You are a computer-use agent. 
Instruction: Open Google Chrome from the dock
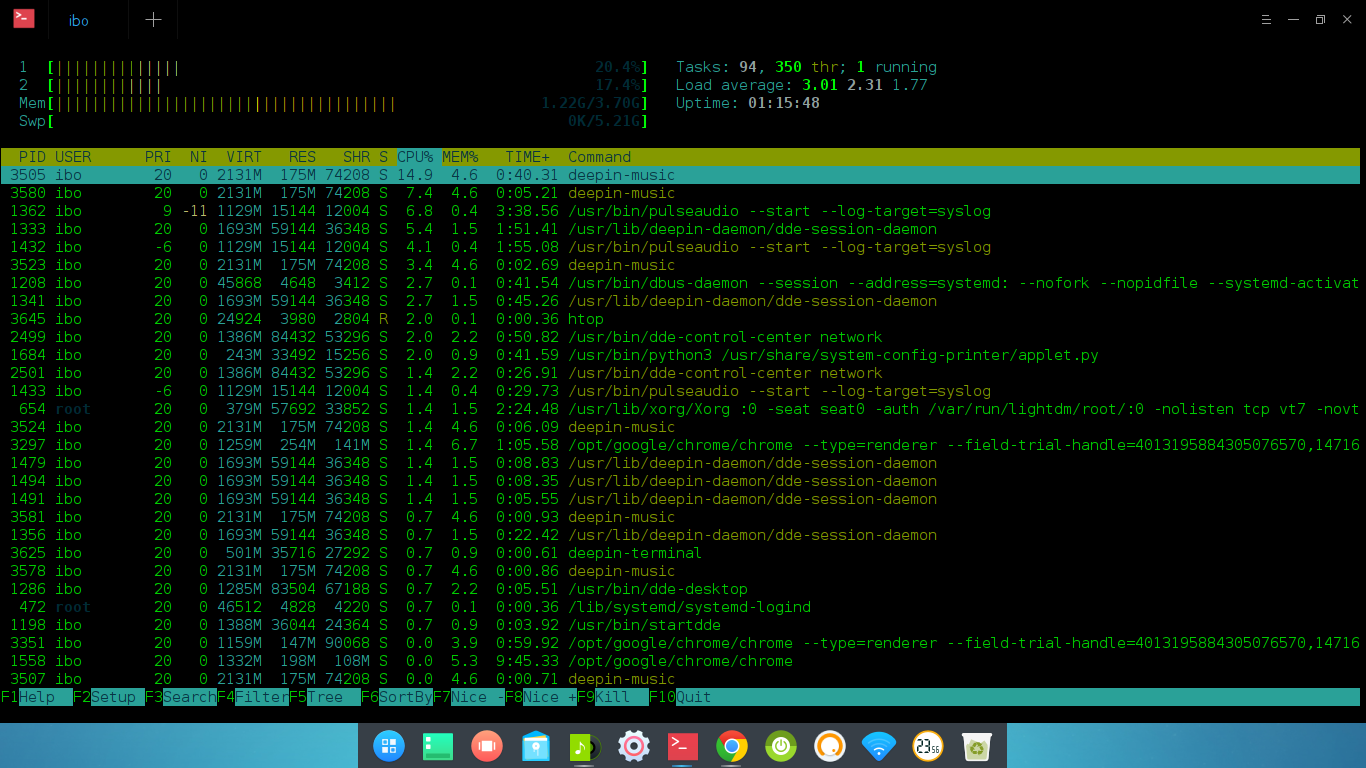pos(732,746)
